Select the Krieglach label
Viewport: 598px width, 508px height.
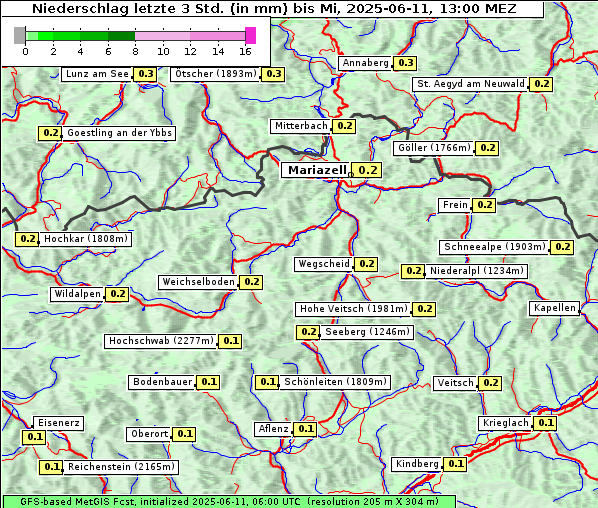point(506,423)
